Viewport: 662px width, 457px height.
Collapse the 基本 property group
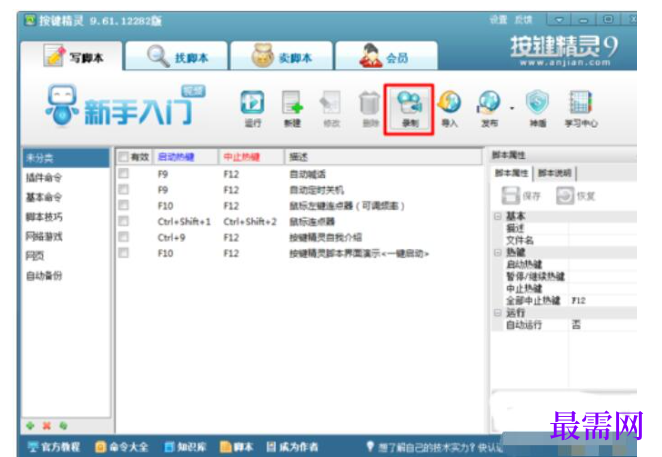(x=498, y=216)
